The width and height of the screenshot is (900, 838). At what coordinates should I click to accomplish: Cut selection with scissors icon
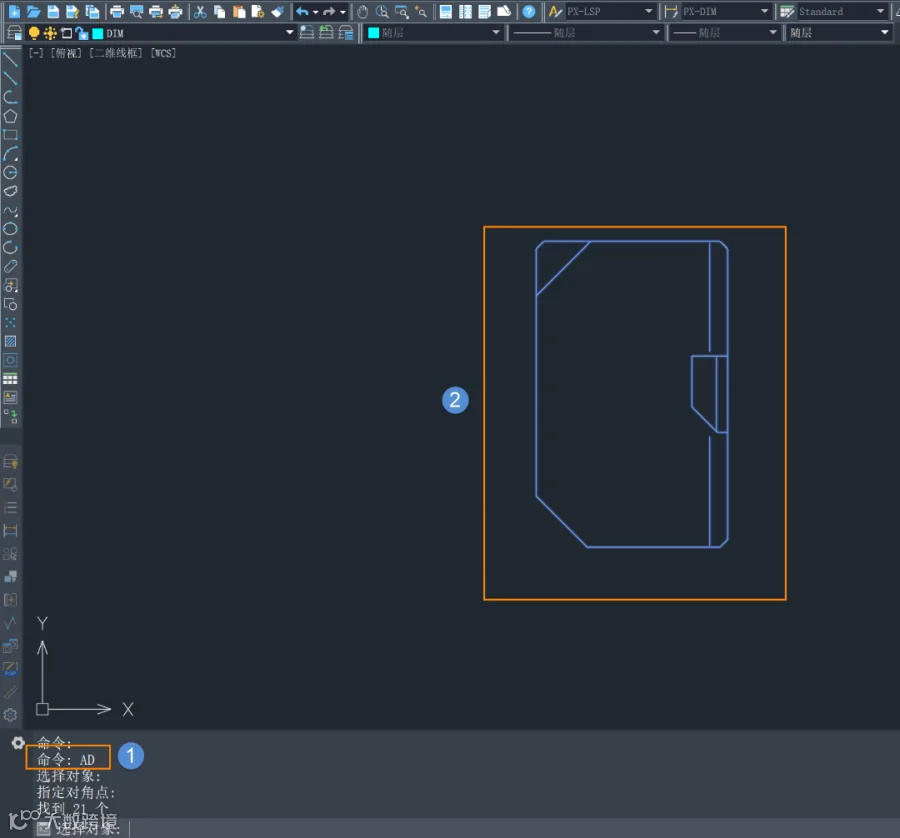pyautogui.click(x=200, y=11)
